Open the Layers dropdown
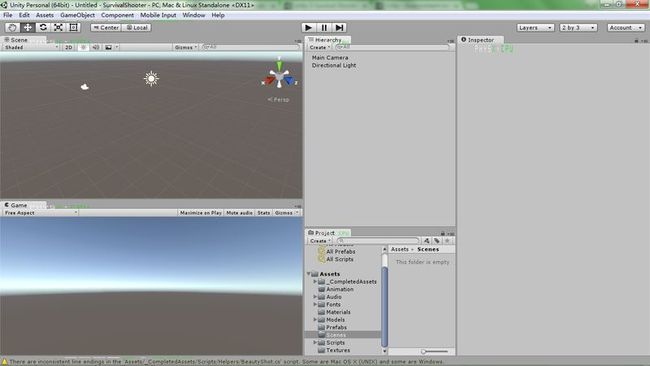This screenshot has height=366, width=650. [x=535, y=28]
